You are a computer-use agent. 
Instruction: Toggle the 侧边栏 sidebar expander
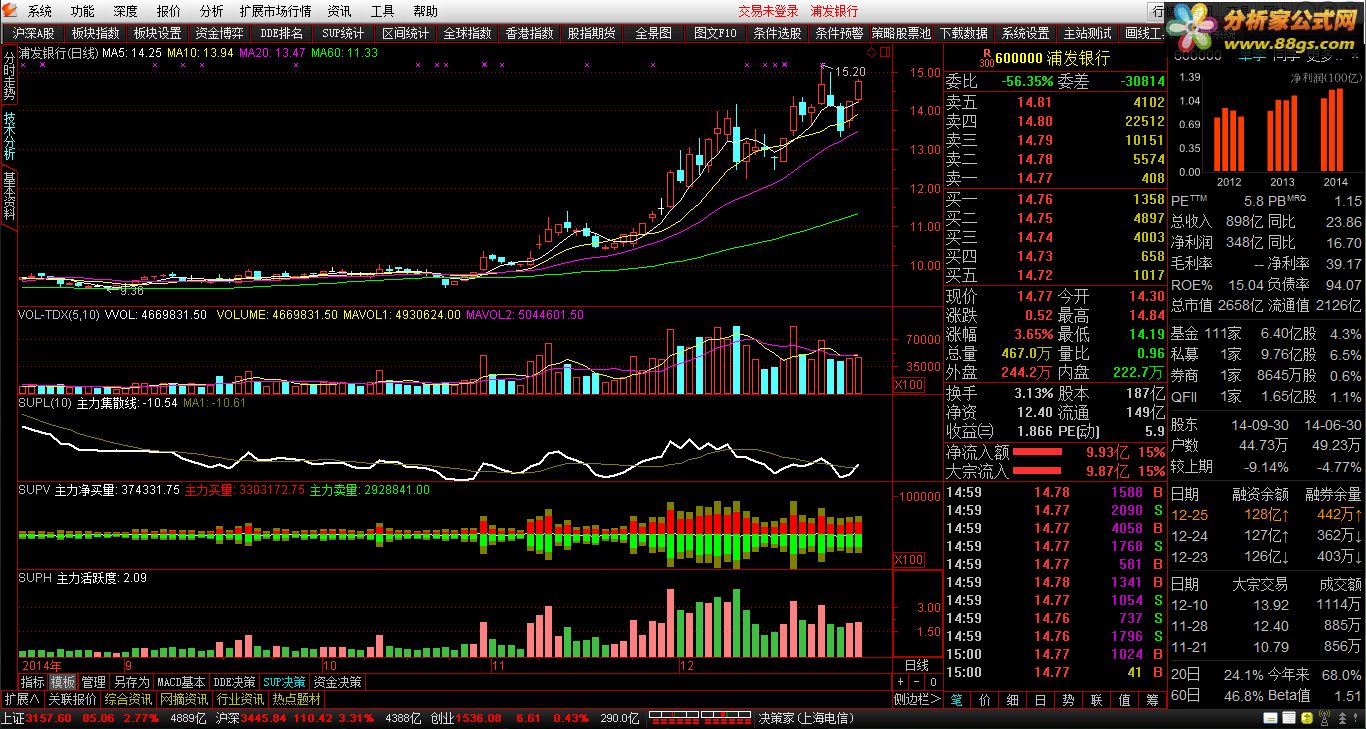coord(918,699)
